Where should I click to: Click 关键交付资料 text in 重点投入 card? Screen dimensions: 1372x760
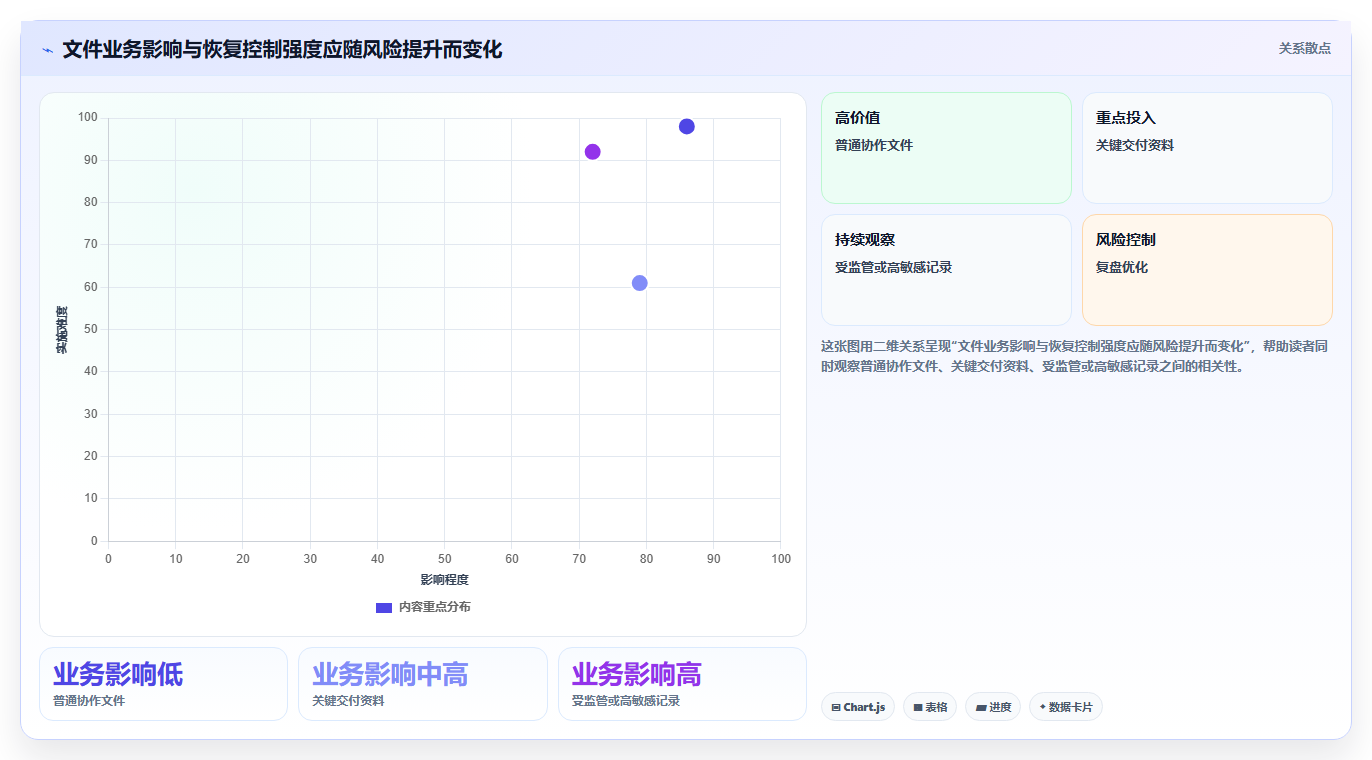pos(1135,145)
